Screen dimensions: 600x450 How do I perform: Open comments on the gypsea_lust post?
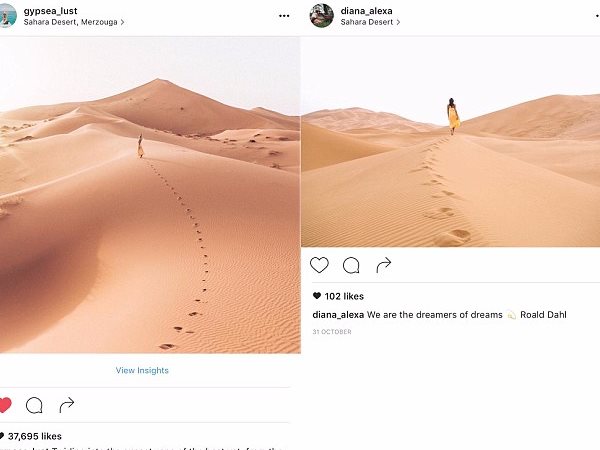tap(34, 405)
